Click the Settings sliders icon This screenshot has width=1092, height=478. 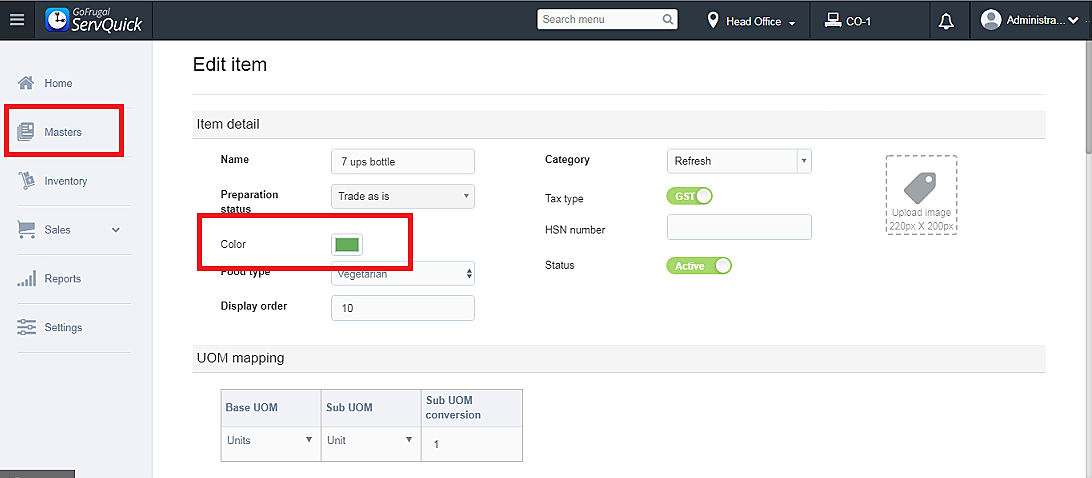tap(27, 327)
